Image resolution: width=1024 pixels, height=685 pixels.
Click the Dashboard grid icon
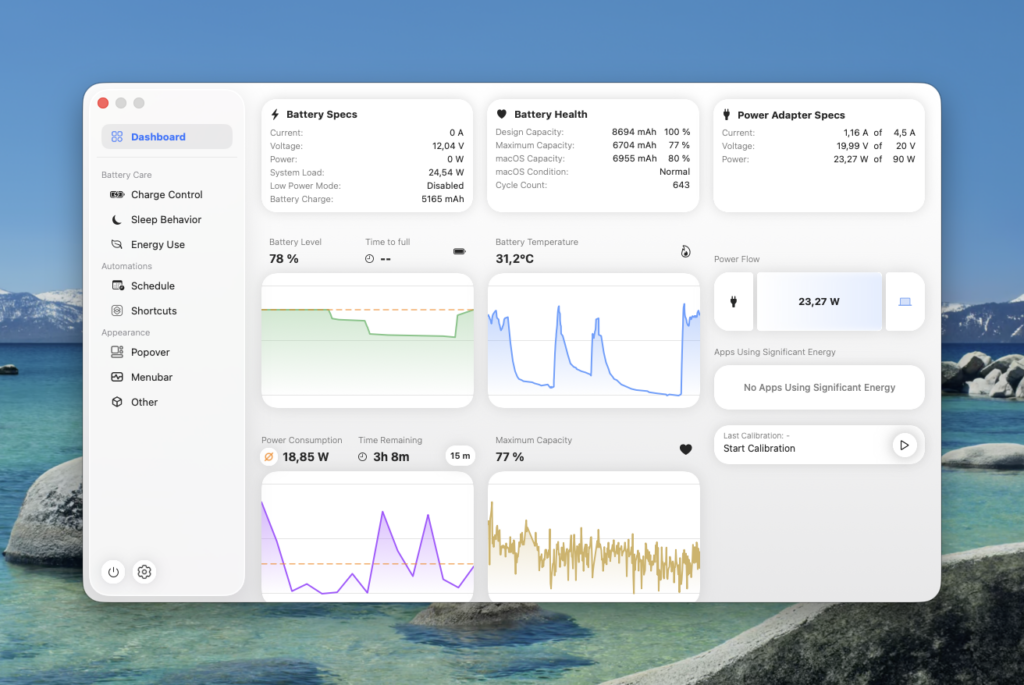click(x=117, y=136)
